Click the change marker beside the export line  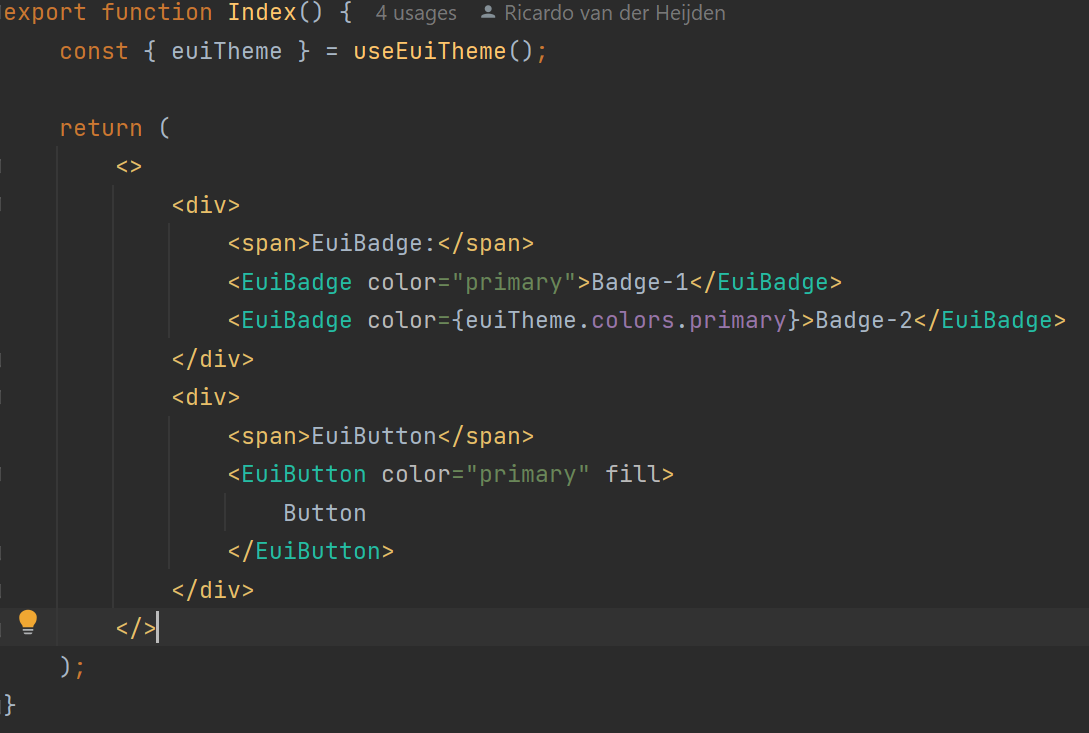coord(4,13)
